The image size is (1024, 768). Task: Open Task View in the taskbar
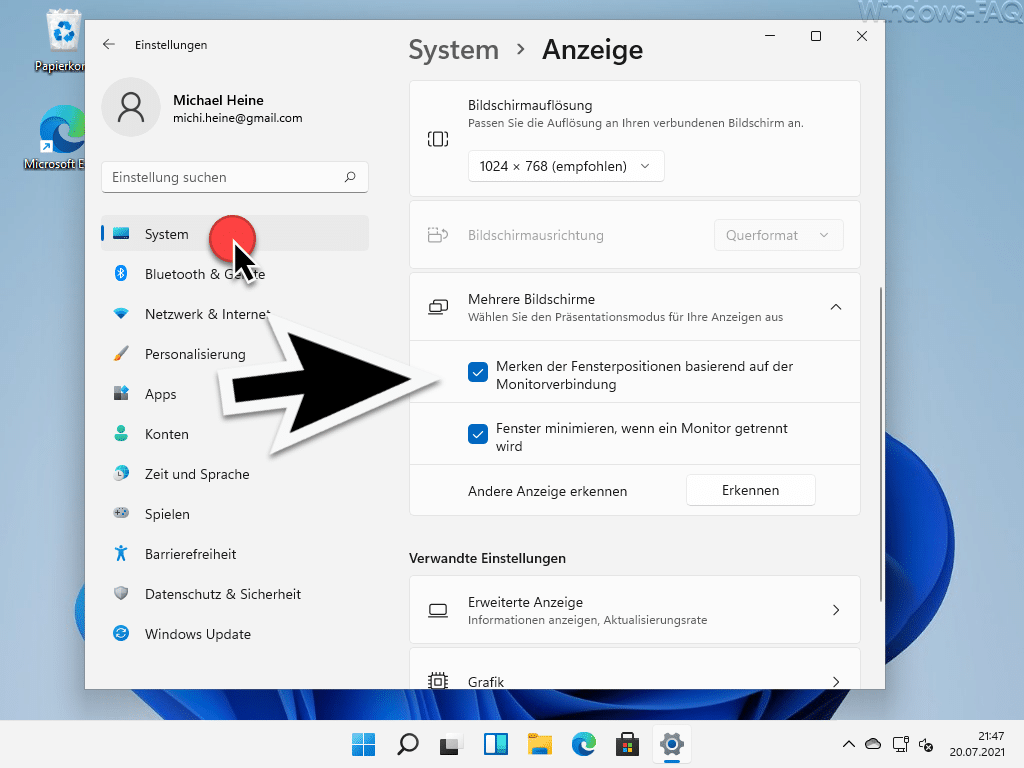[451, 744]
